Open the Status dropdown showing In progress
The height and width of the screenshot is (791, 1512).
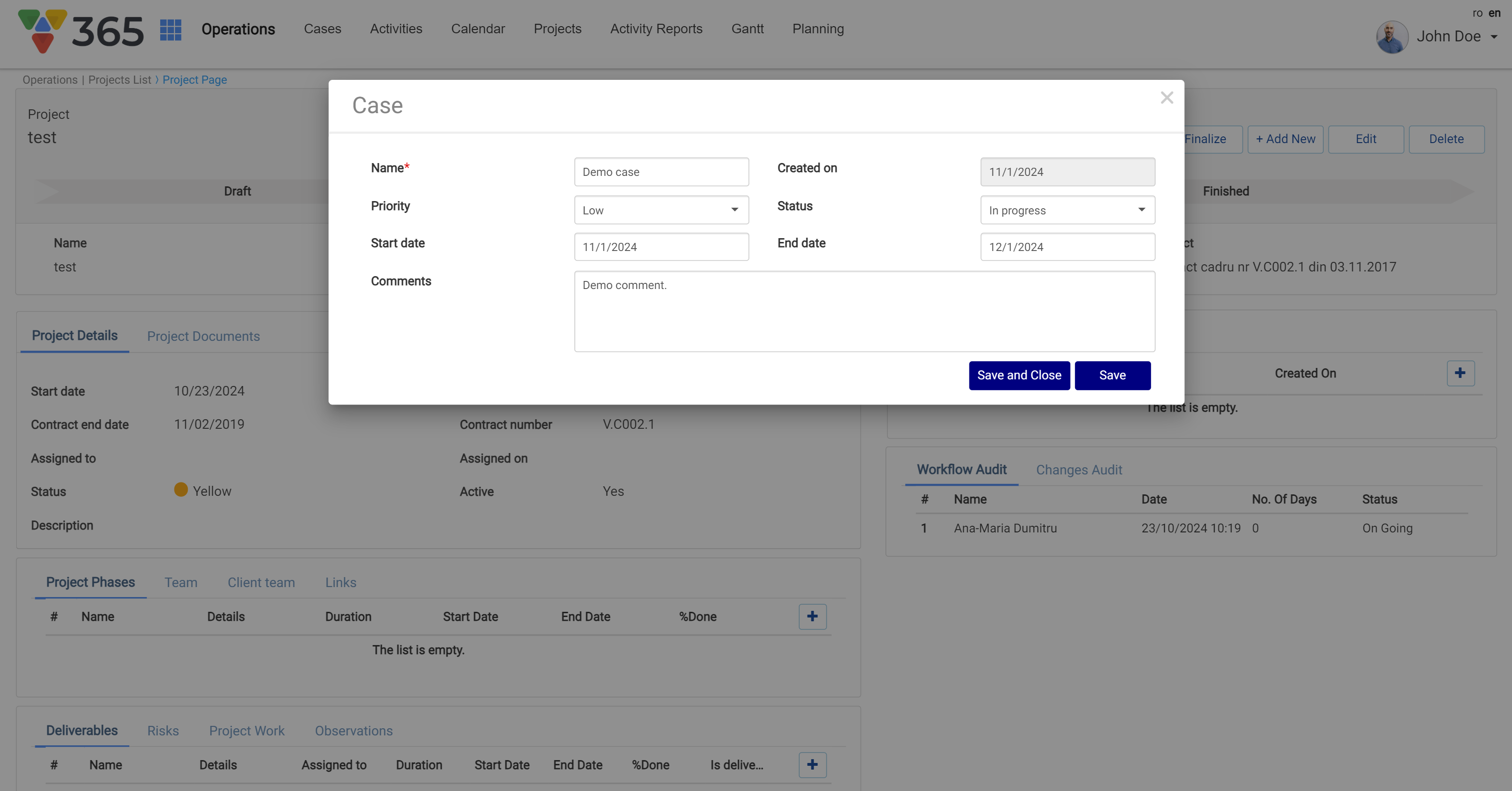click(1067, 210)
